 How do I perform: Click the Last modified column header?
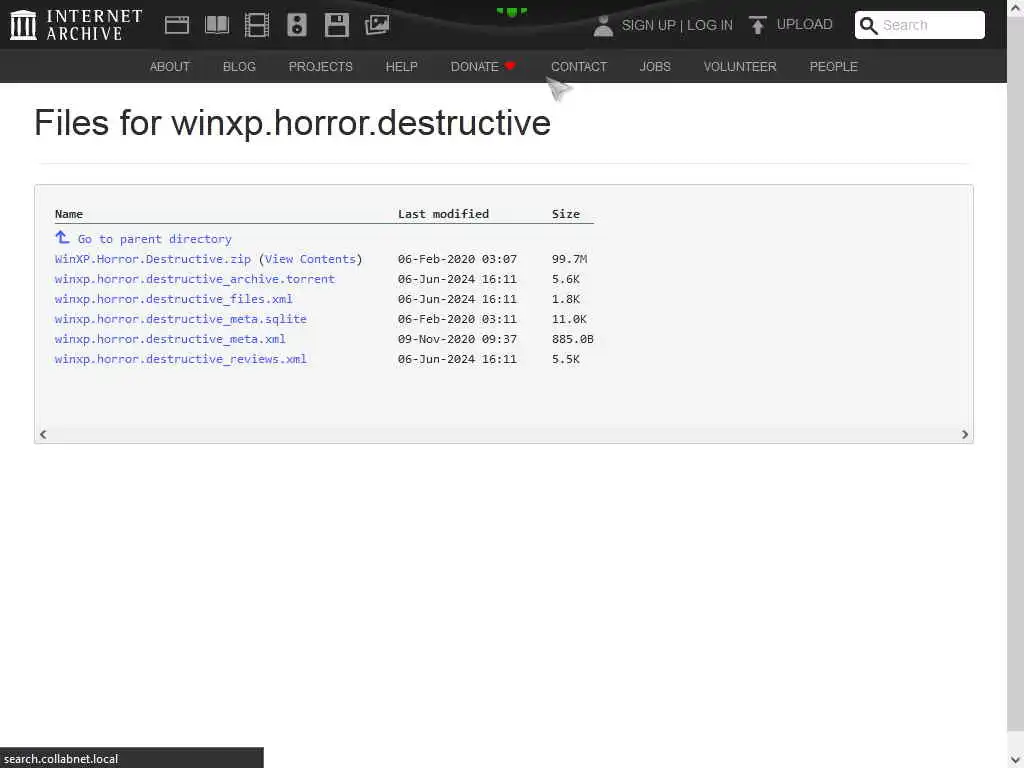click(443, 214)
